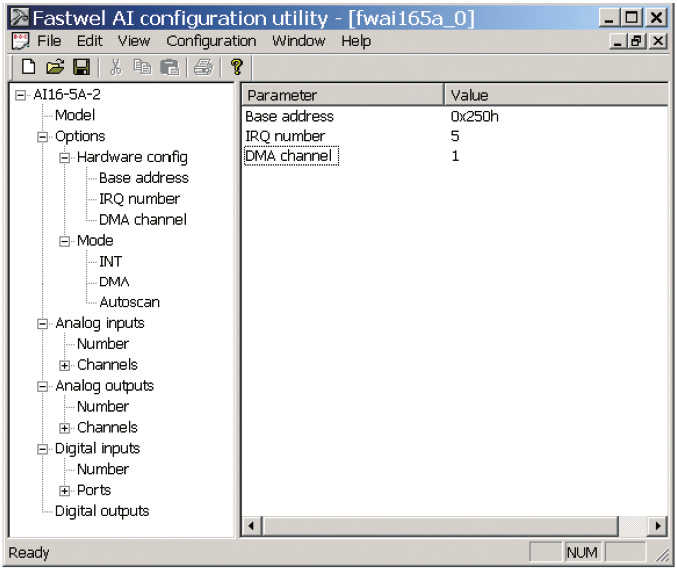Screen dimensions: 677x573
Task: Open the Configuration menu
Action: (211, 41)
